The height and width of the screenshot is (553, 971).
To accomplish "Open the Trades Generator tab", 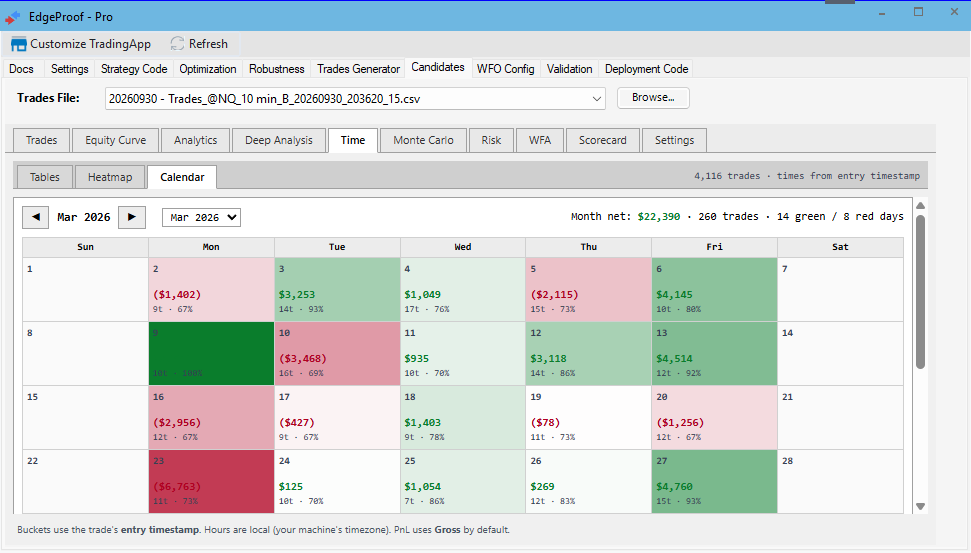I will (359, 69).
